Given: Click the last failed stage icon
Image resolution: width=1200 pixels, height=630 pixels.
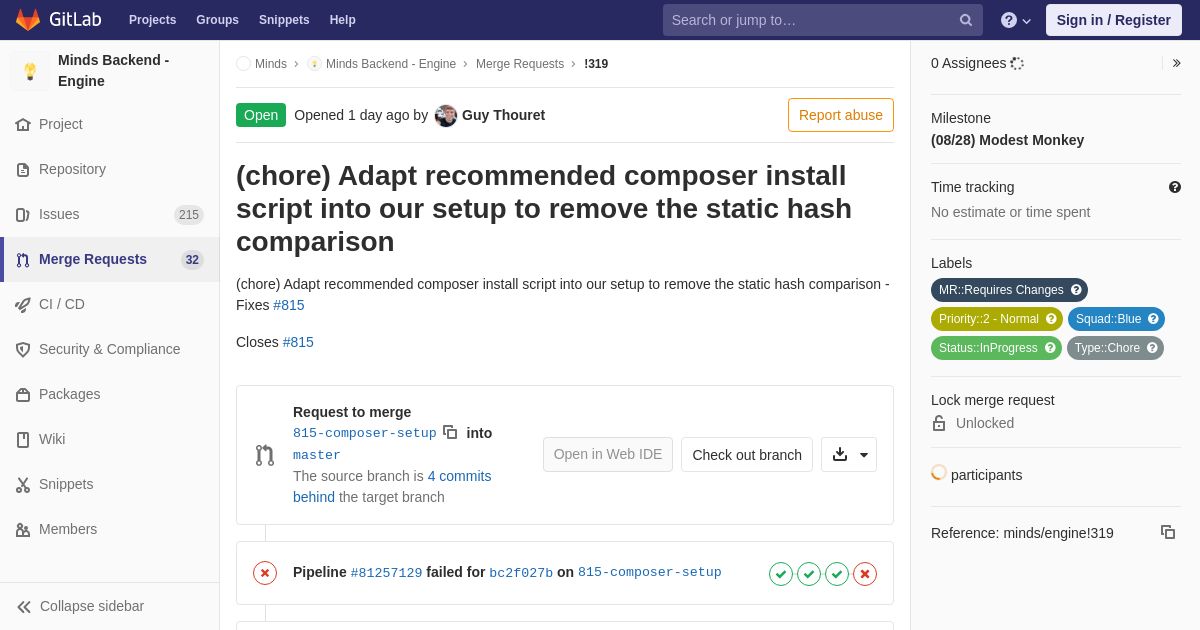Looking at the screenshot, I should click(x=865, y=574).
